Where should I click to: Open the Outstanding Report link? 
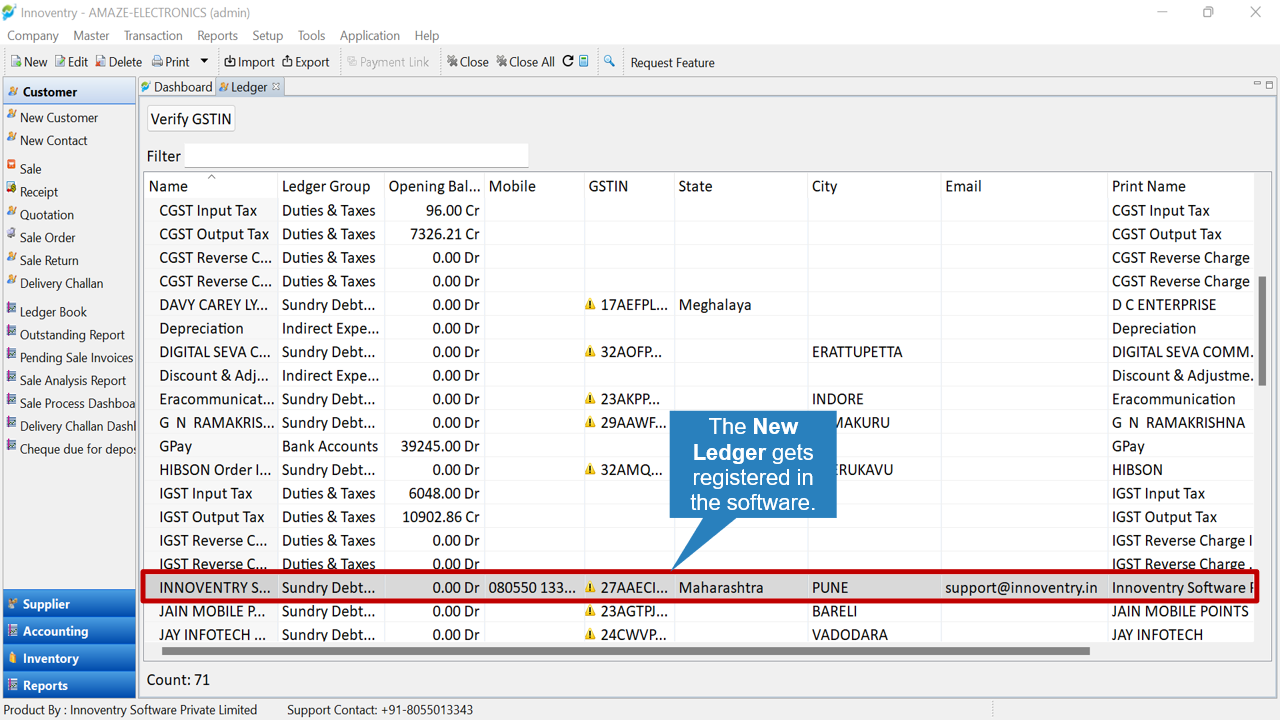[72, 335]
